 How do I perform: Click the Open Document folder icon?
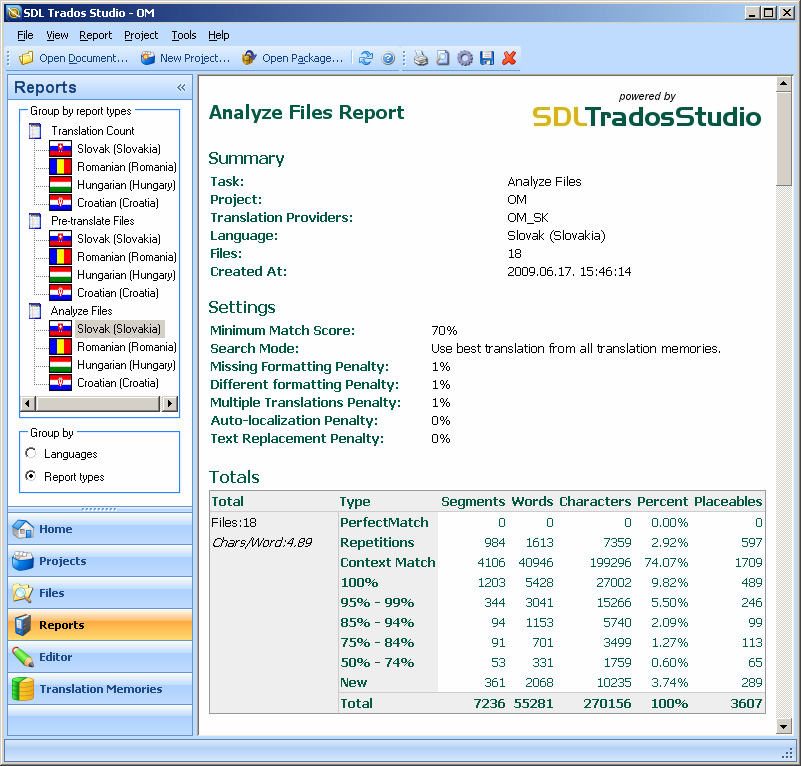click(x=26, y=58)
